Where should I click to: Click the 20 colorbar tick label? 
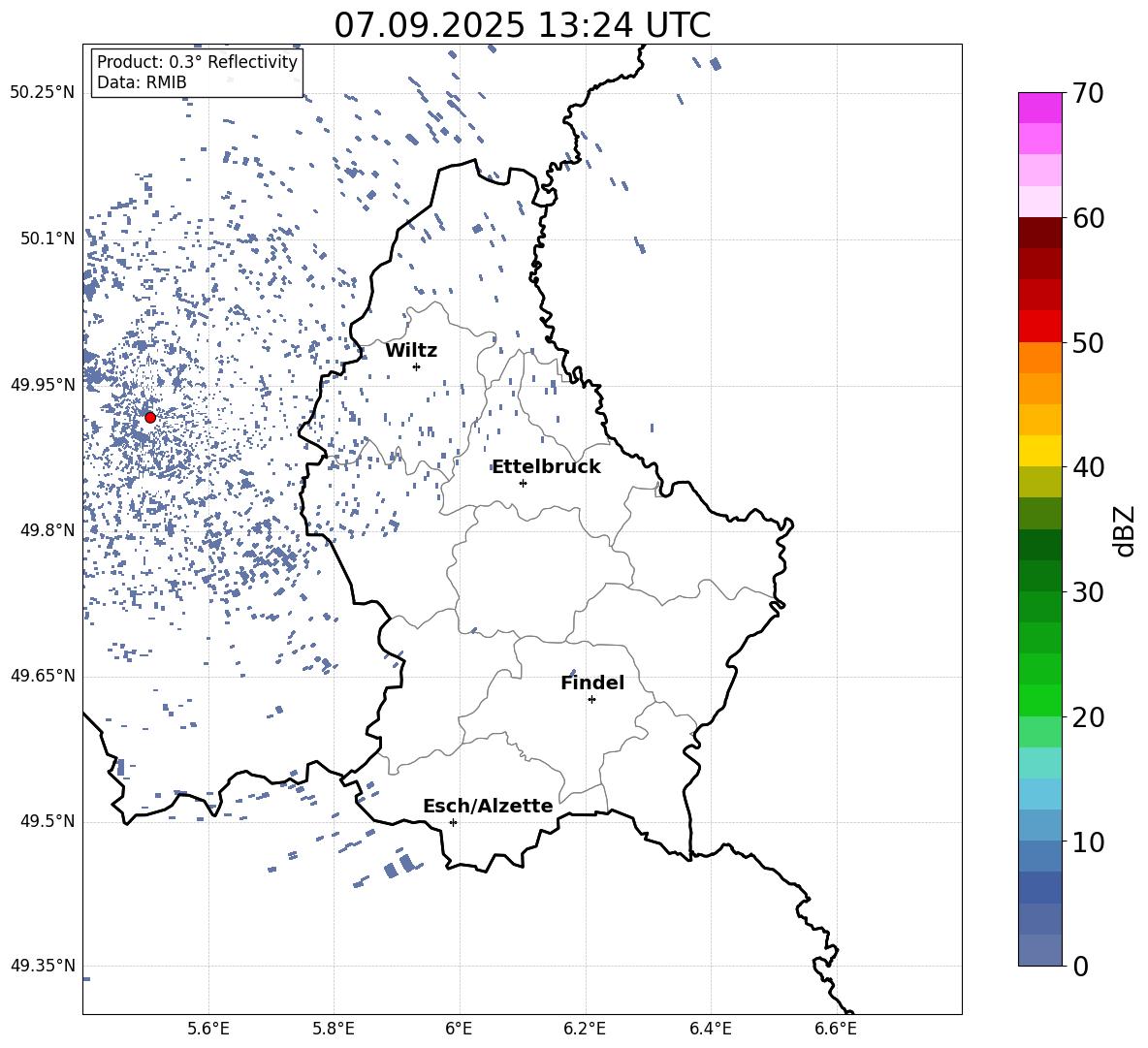pyautogui.click(x=1088, y=716)
